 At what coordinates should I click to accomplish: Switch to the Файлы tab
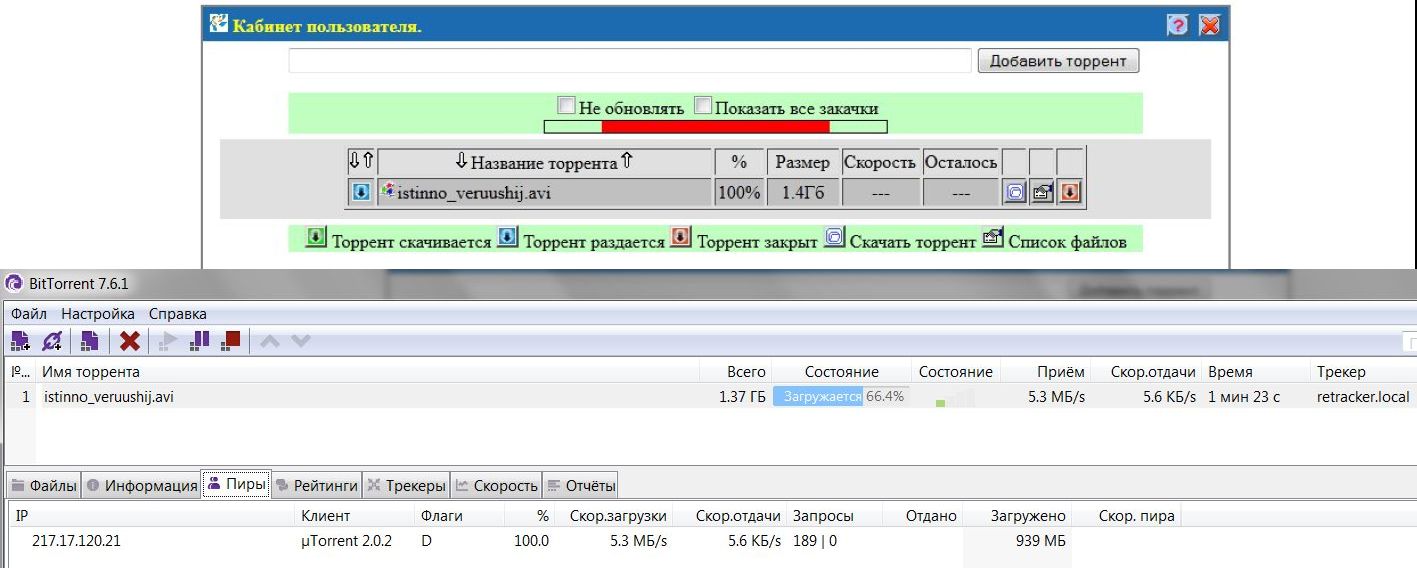pyautogui.click(x=43, y=486)
